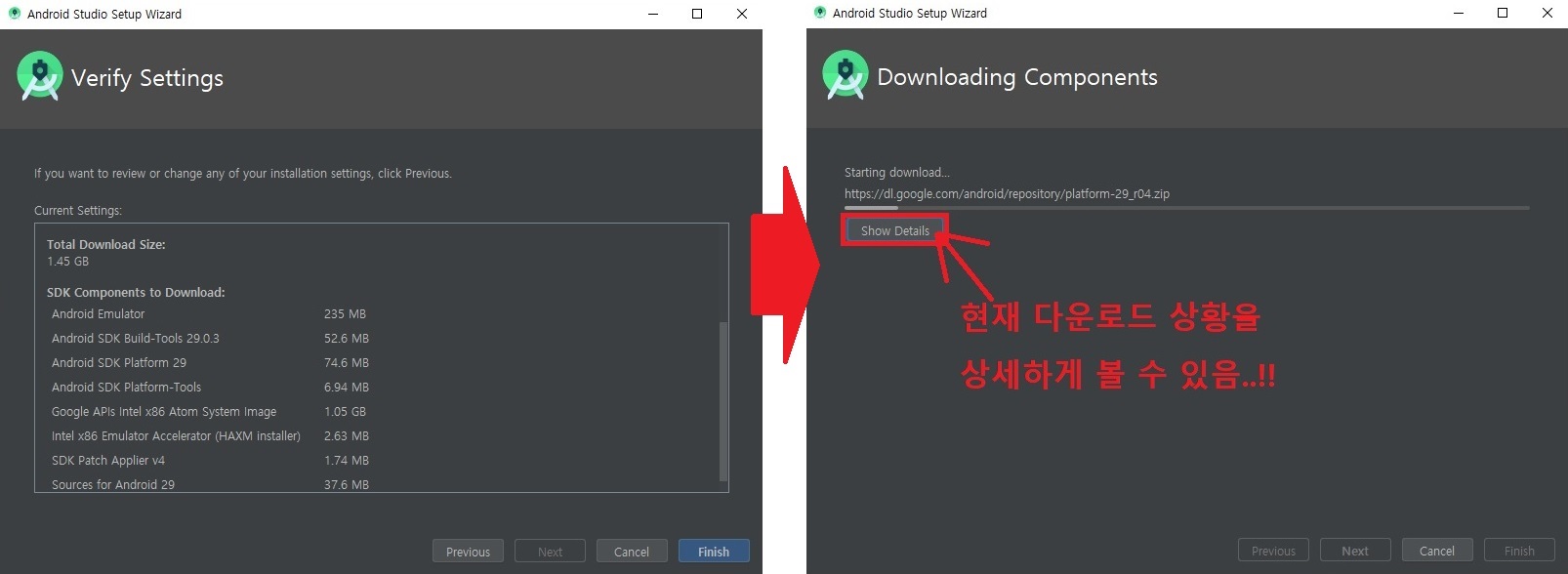
Task: Click Next in the Downloading Components window
Action: (x=1355, y=551)
